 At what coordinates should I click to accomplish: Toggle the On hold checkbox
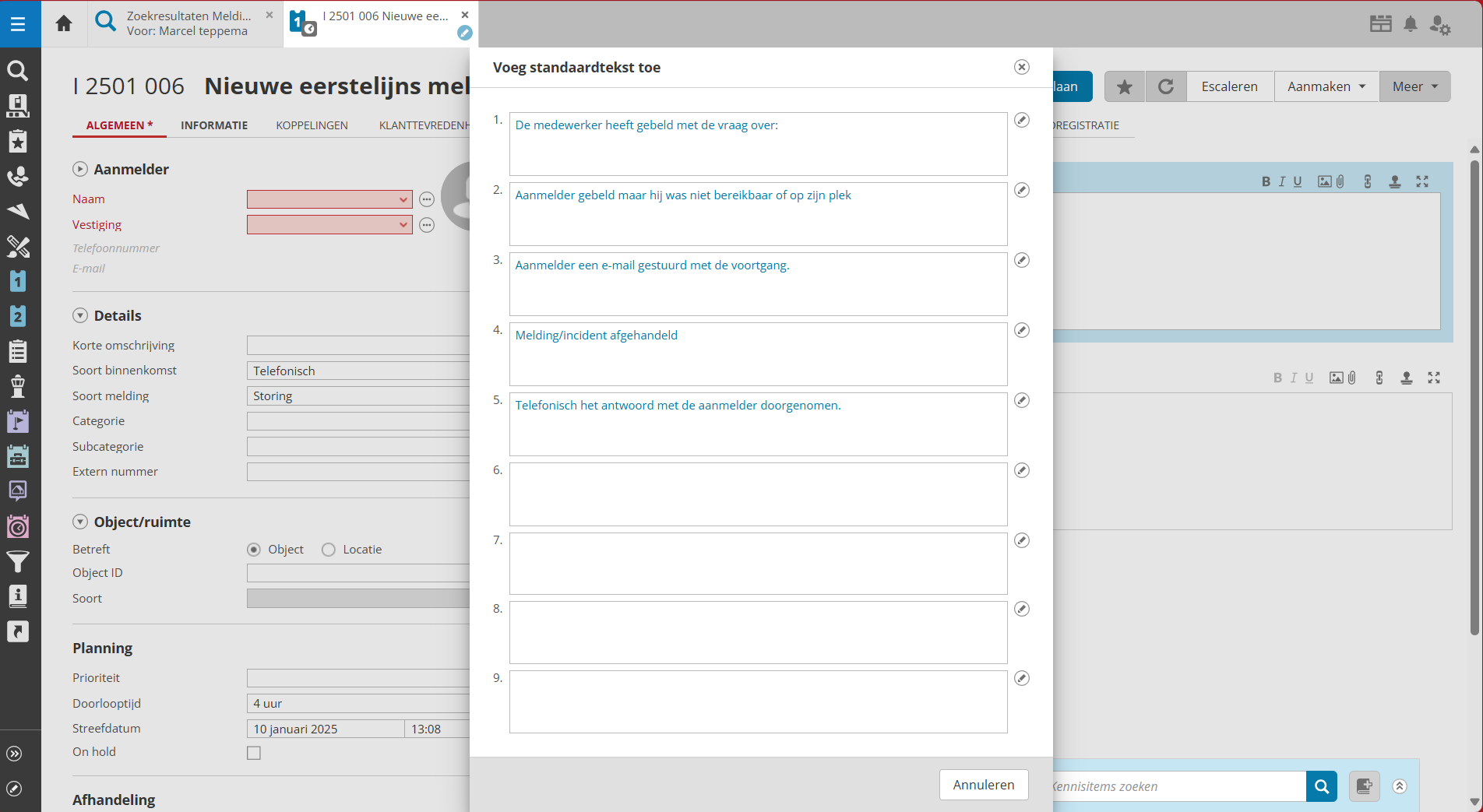[254, 753]
